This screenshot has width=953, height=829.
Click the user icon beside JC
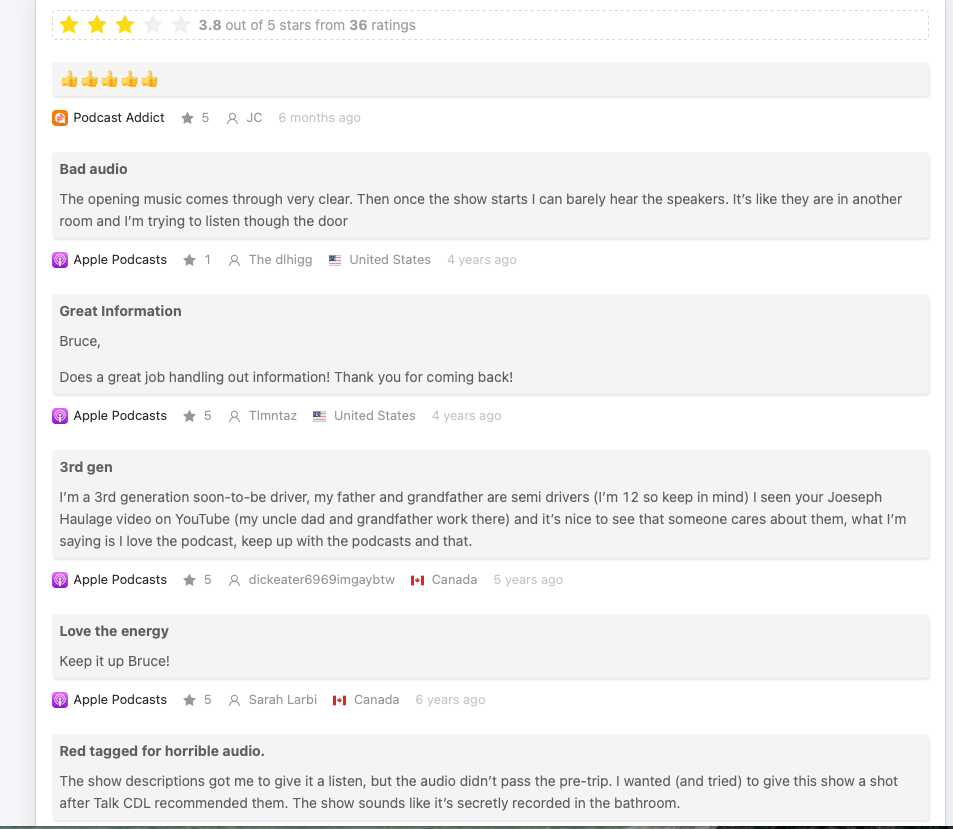tap(232, 118)
